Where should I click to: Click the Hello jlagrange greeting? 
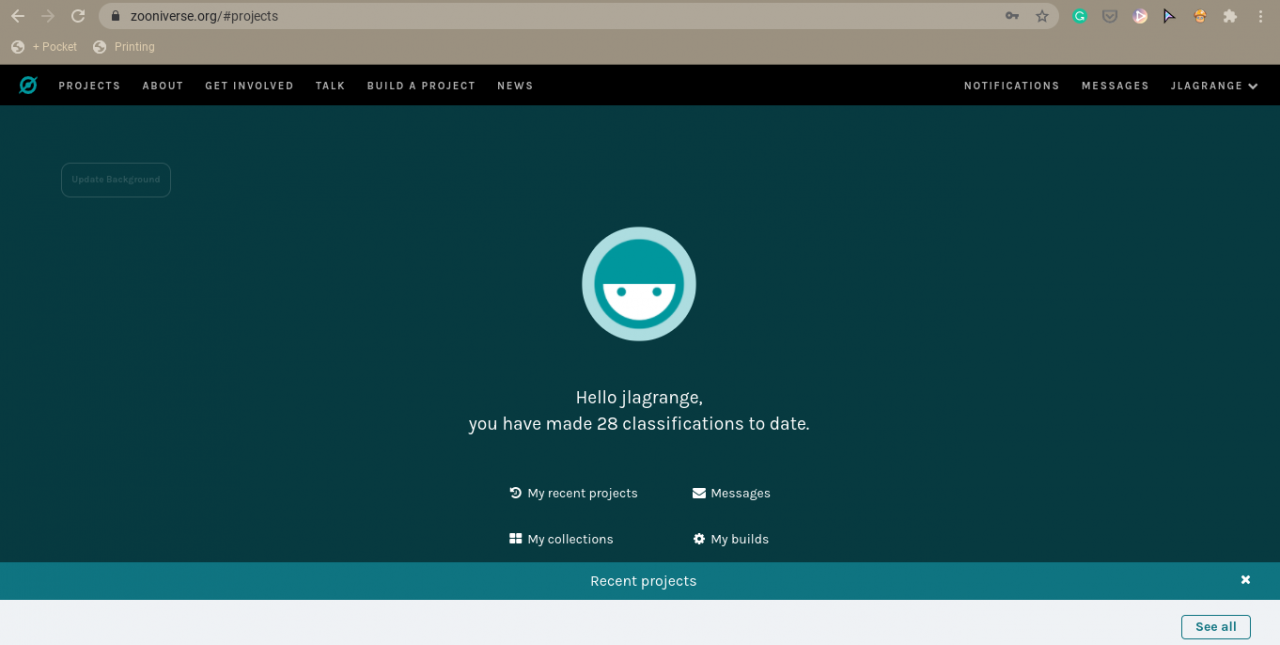click(x=639, y=397)
